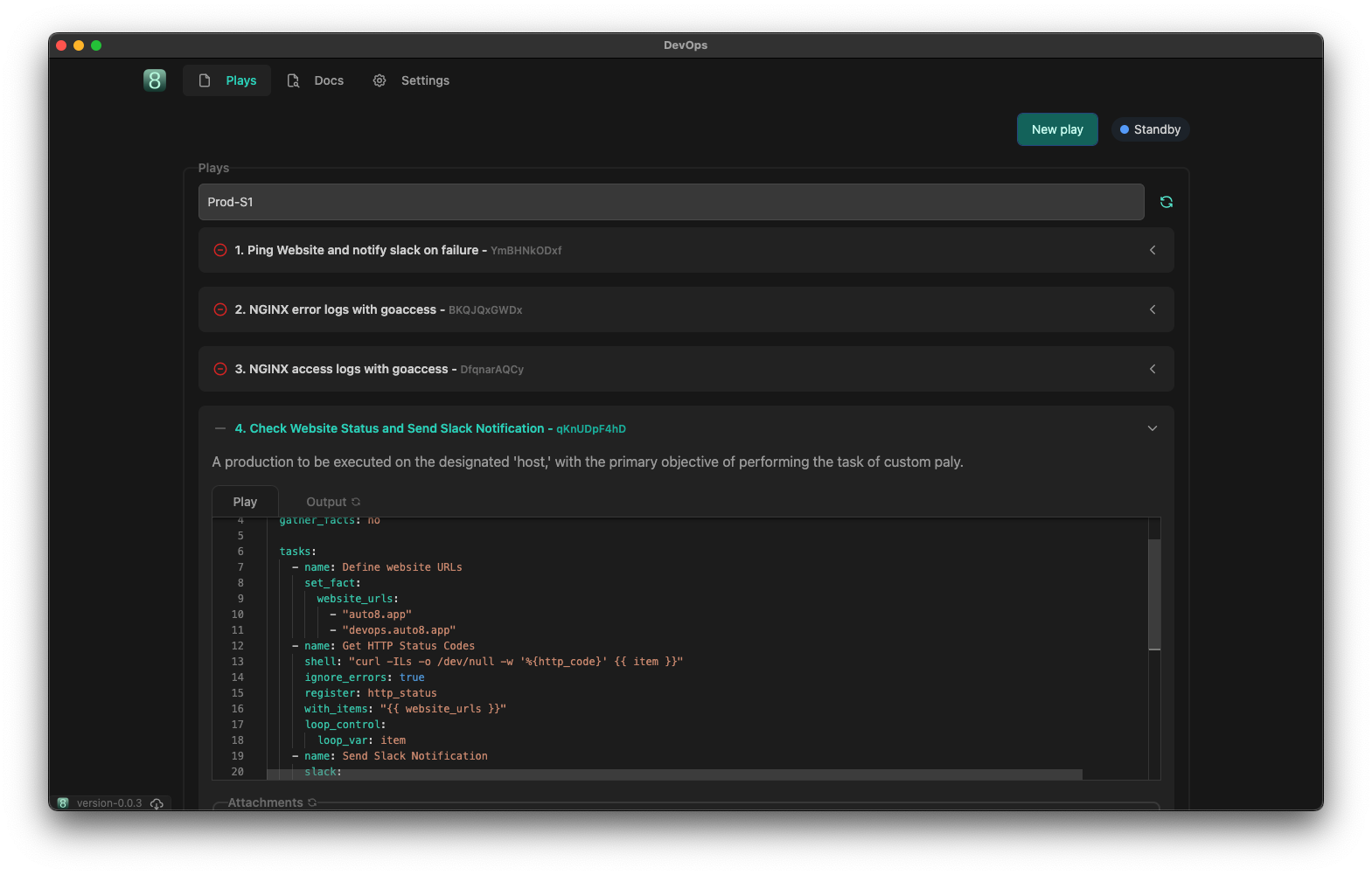Open the Settings tab

pyautogui.click(x=411, y=80)
